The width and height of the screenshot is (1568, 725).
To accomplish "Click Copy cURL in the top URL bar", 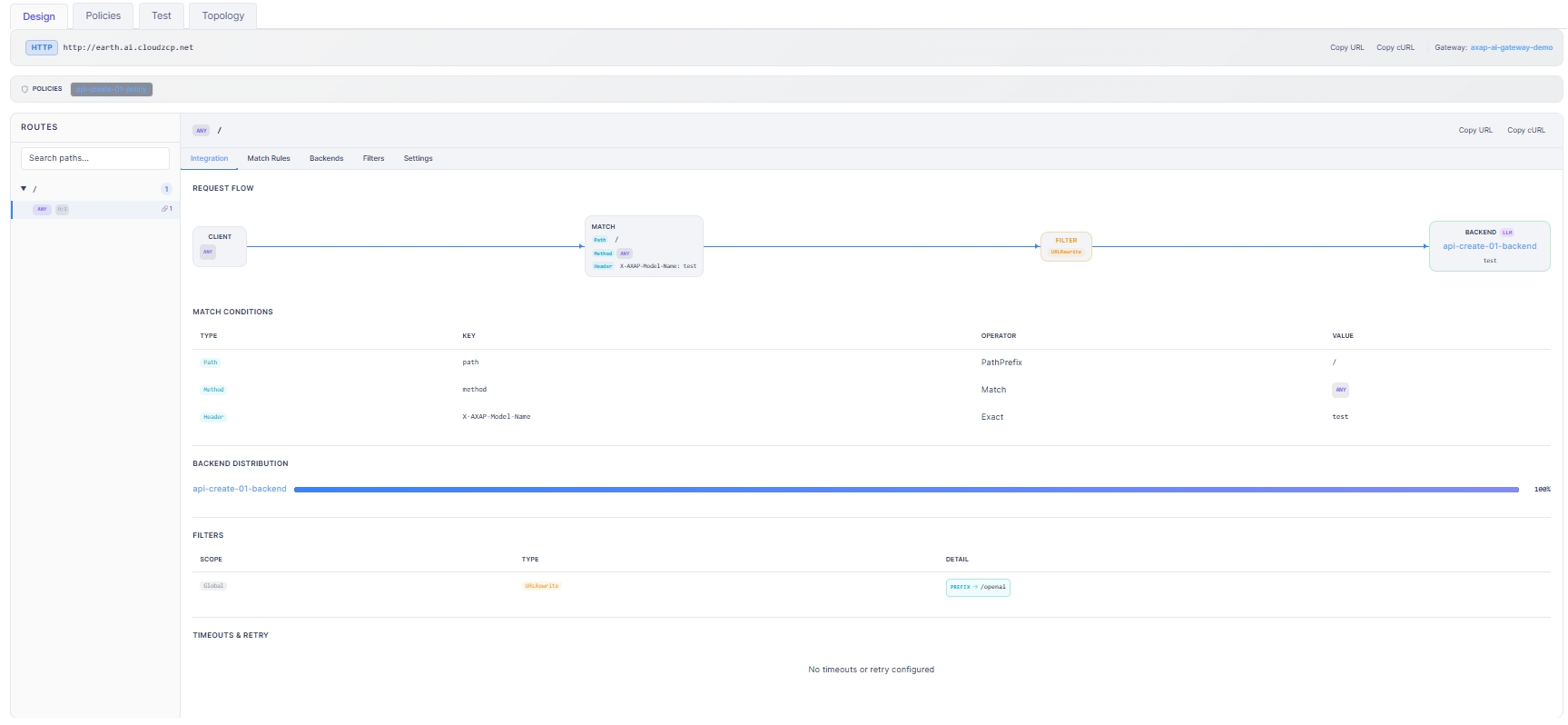I will (1395, 47).
